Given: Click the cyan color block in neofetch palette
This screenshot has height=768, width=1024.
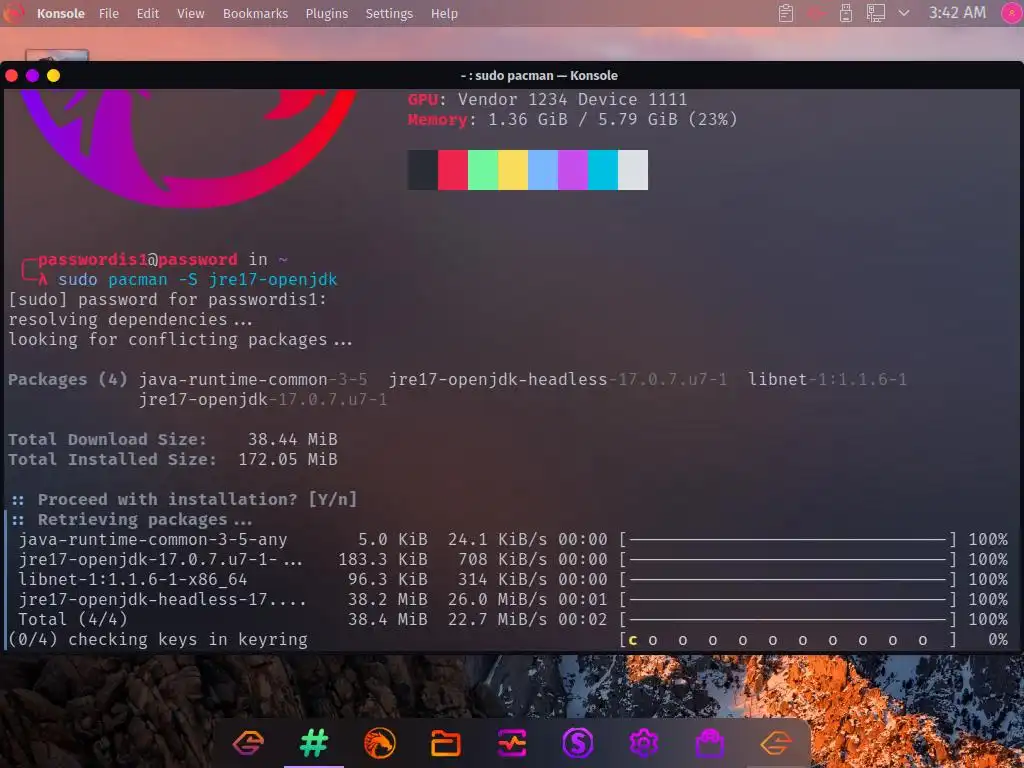Looking at the screenshot, I should point(603,170).
